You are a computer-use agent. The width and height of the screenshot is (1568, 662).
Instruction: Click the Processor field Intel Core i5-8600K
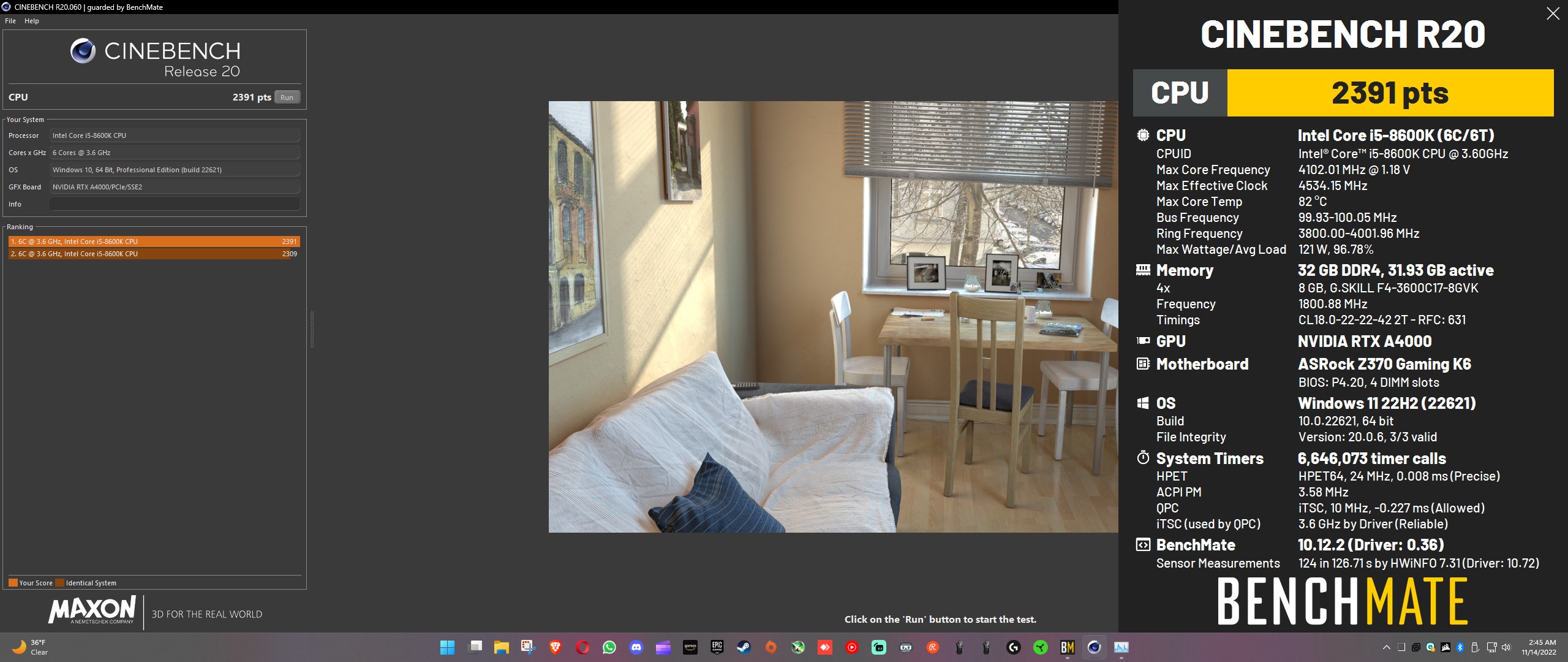coord(175,135)
